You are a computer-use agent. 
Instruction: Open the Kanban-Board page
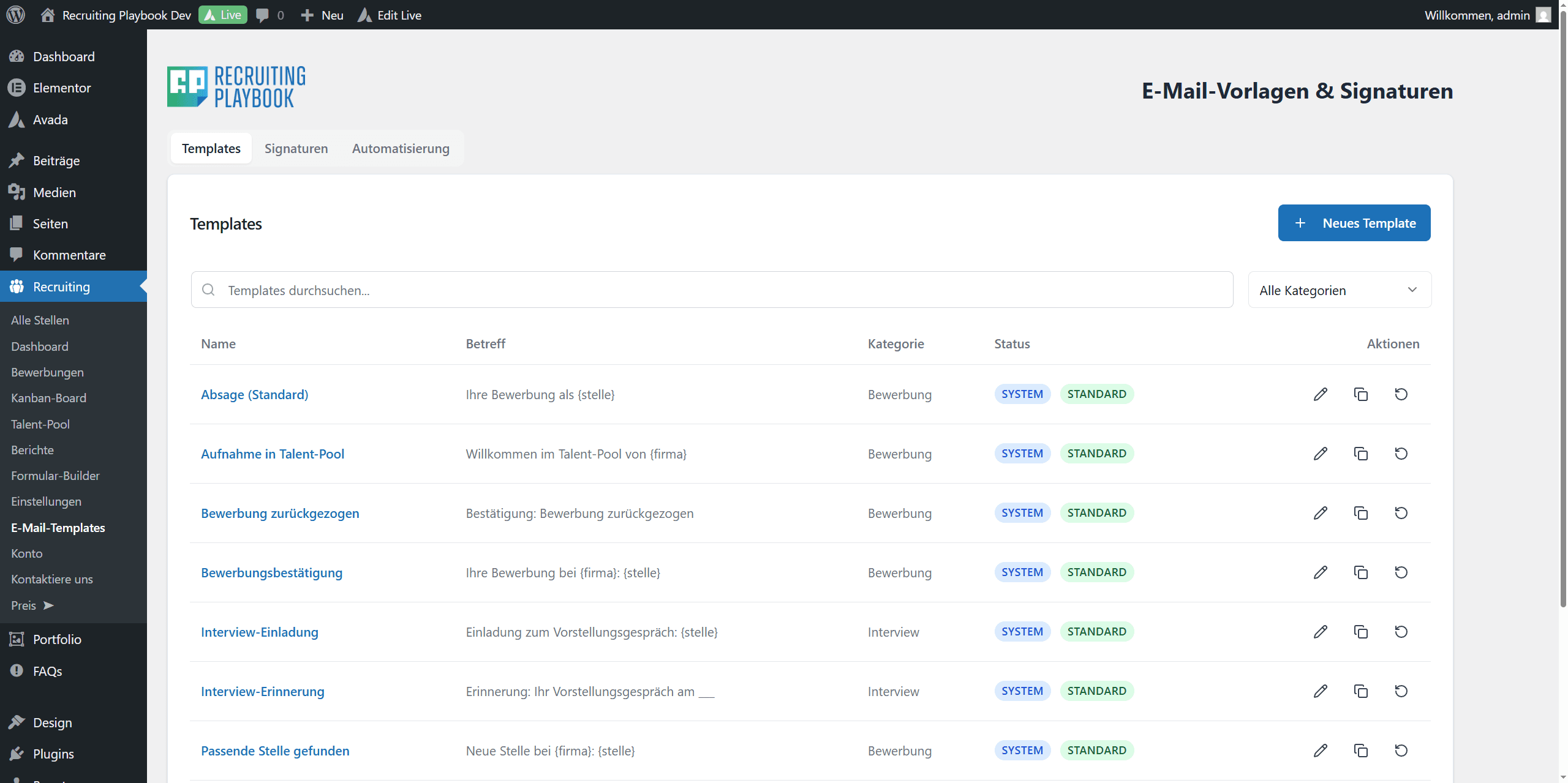tap(49, 397)
